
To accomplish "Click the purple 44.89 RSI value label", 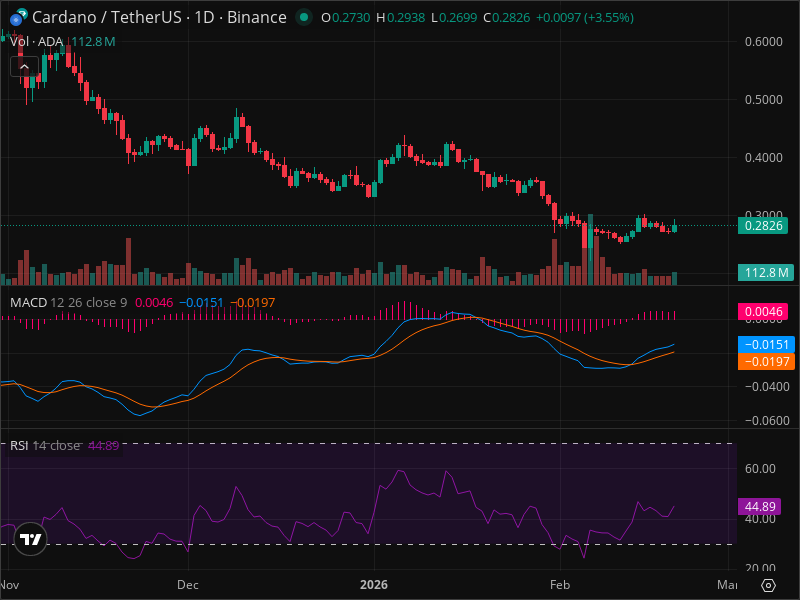I will click(x=760, y=507).
